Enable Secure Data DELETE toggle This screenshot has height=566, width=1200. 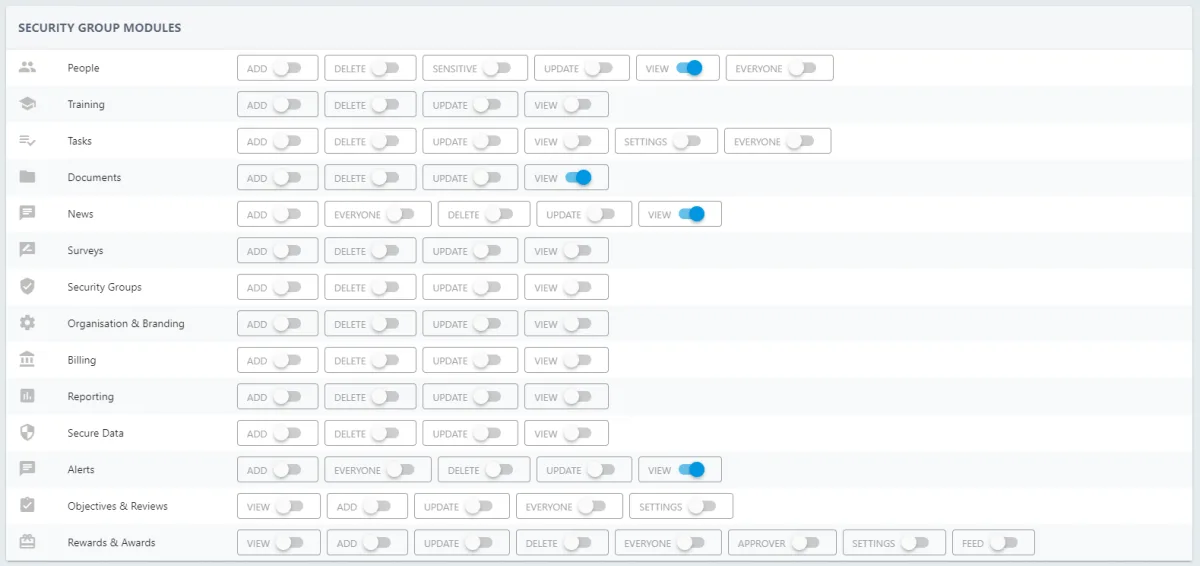coord(385,433)
